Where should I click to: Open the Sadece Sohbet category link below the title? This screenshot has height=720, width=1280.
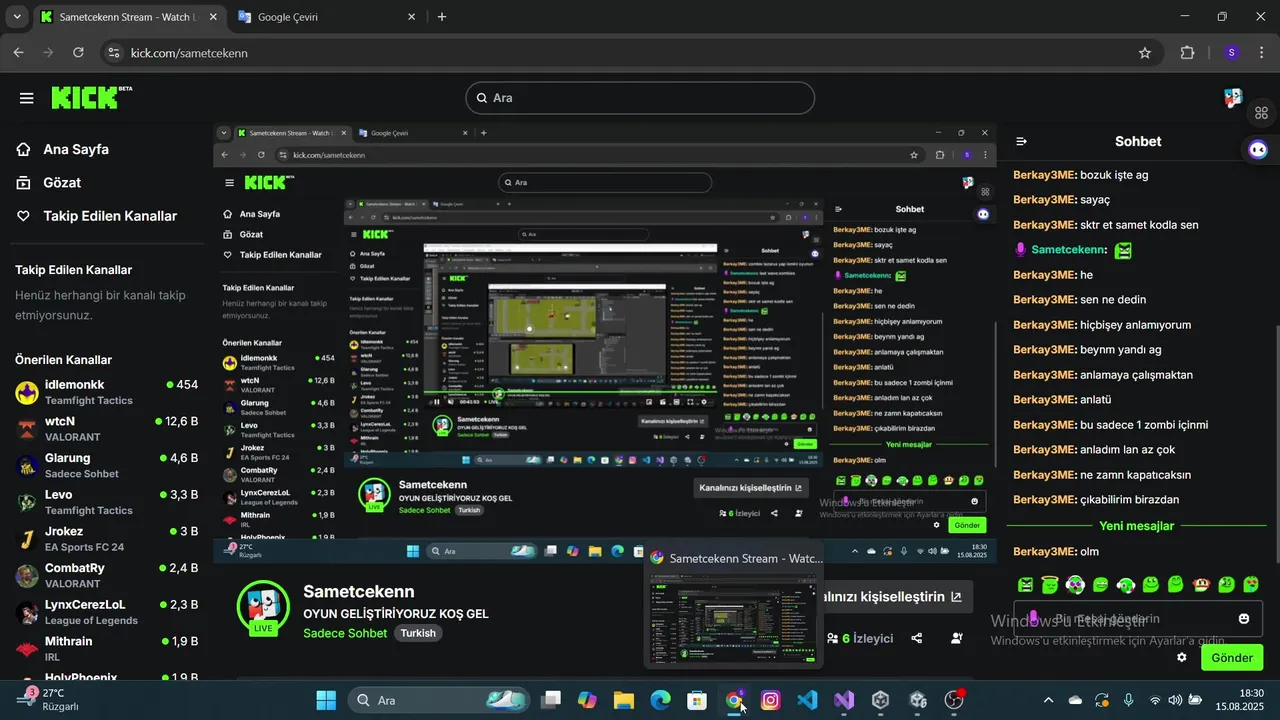pyautogui.click(x=345, y=633)
